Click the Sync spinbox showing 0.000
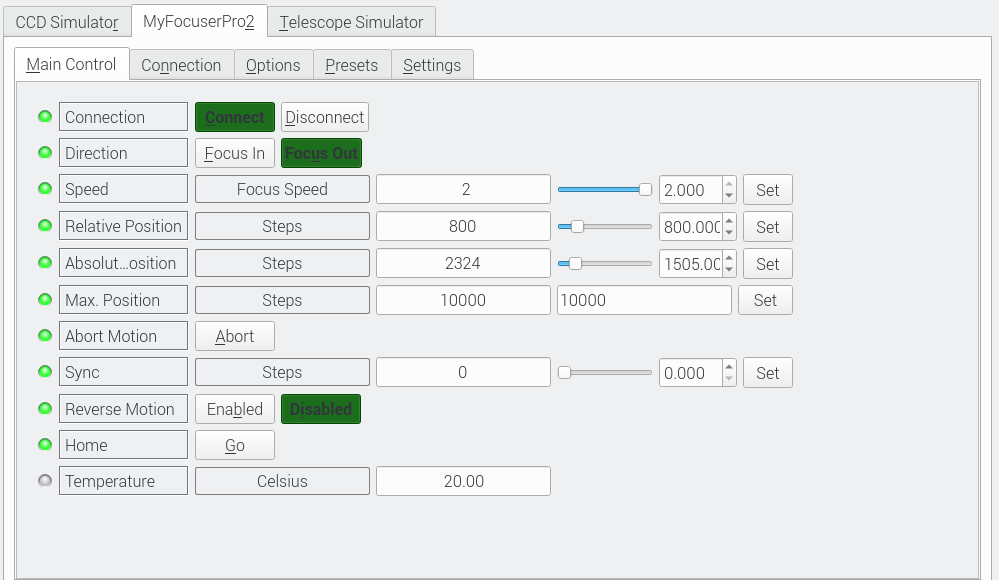 point(691,373)
